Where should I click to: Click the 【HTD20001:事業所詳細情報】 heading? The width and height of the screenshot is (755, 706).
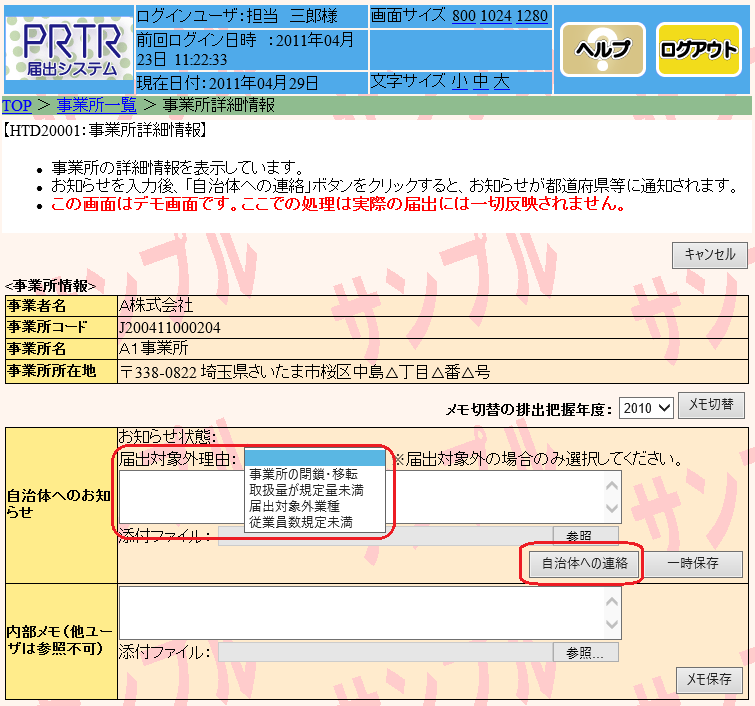105,130
